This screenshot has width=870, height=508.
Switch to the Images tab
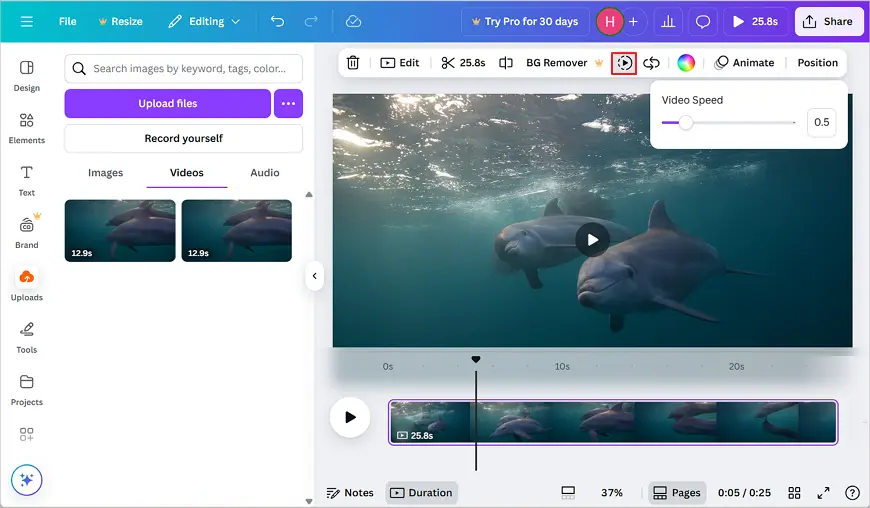(105, 172)
